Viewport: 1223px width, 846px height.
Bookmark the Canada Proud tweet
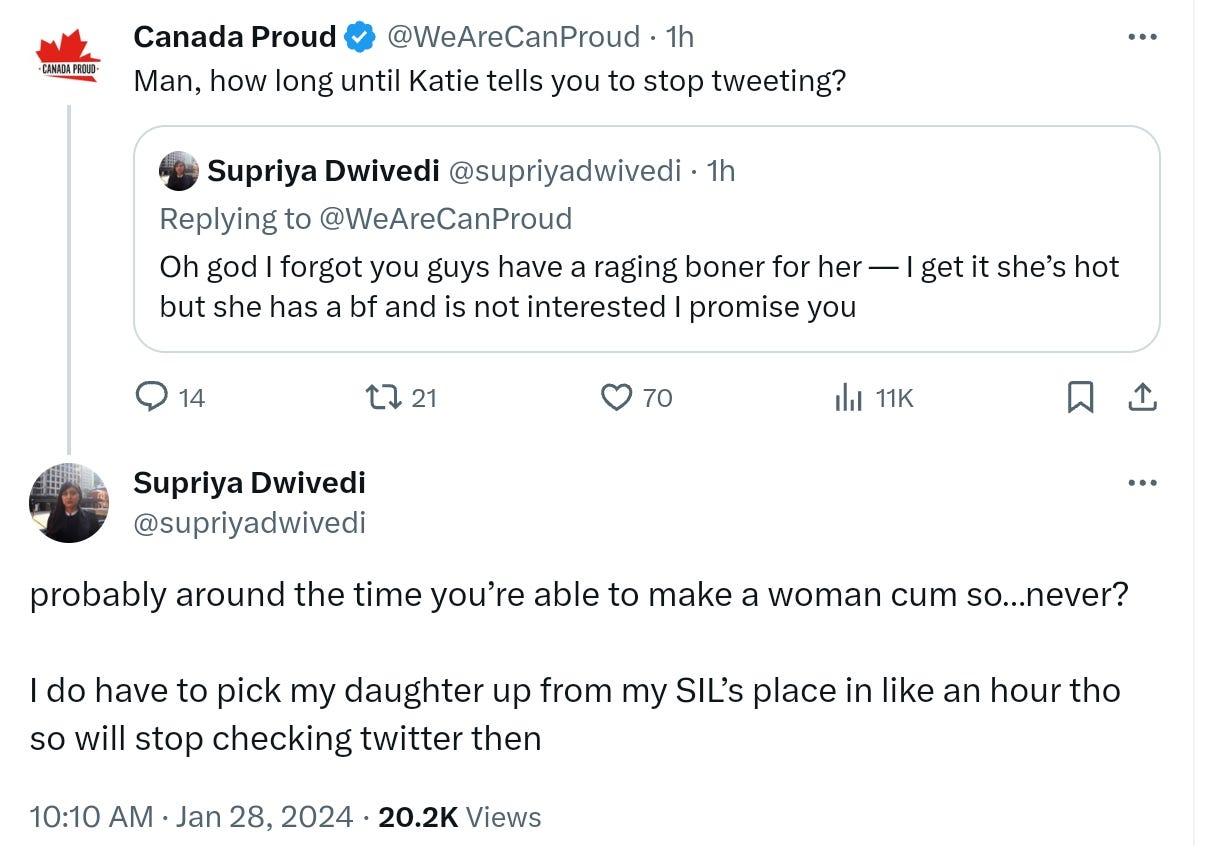(x=1079, y=398)
